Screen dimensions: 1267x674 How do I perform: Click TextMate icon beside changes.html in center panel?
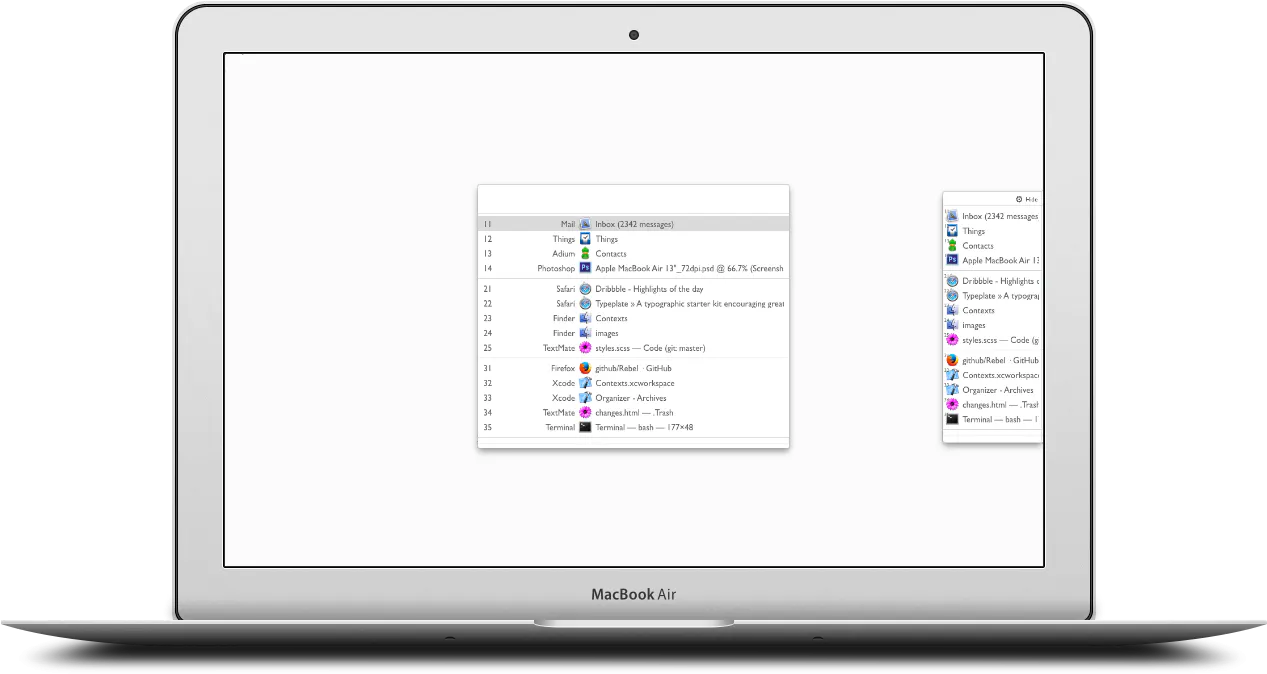pos(585,412)
